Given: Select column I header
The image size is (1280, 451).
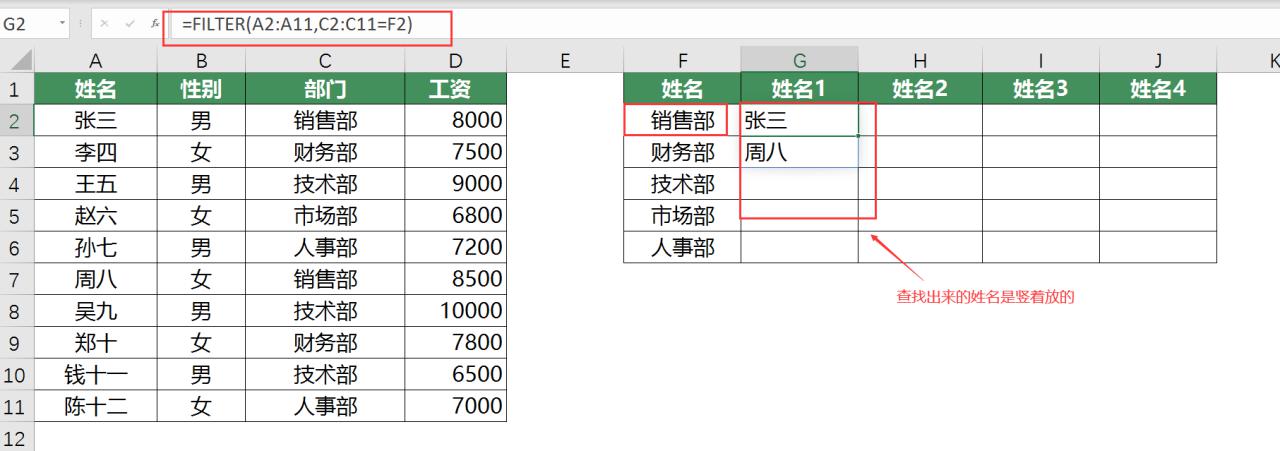Looking at the screenshot, I should point(1040,60).
